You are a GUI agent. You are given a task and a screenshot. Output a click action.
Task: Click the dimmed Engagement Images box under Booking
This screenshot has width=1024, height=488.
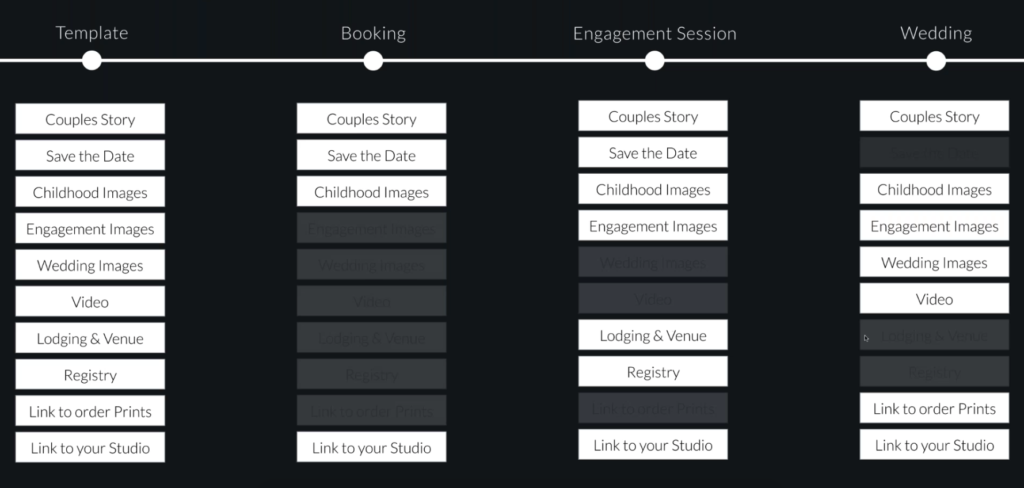pyautogui.click(x=372, y=228)
